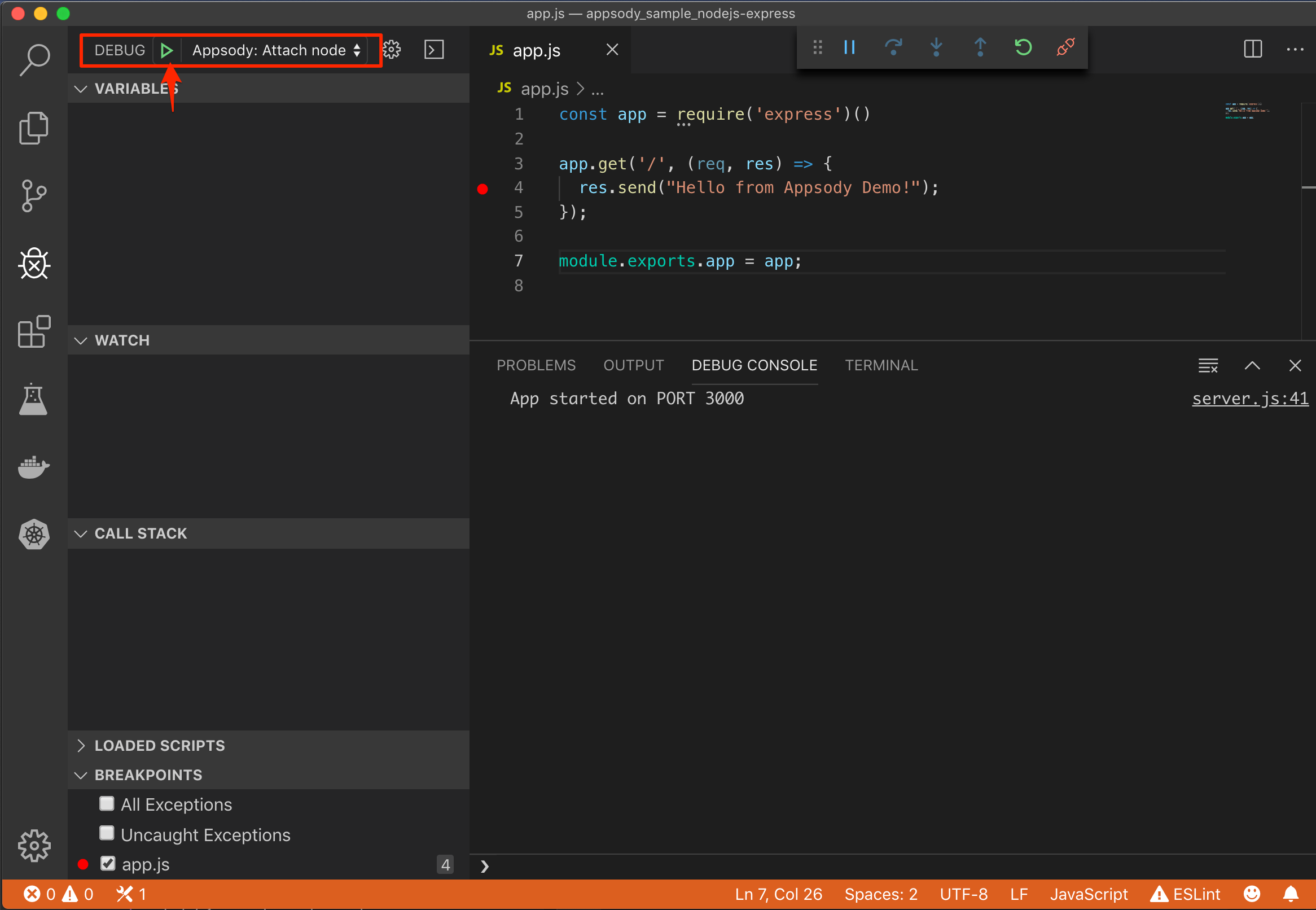Click the errors and warnings status item
1316x910 pixels.
[58, 894]
